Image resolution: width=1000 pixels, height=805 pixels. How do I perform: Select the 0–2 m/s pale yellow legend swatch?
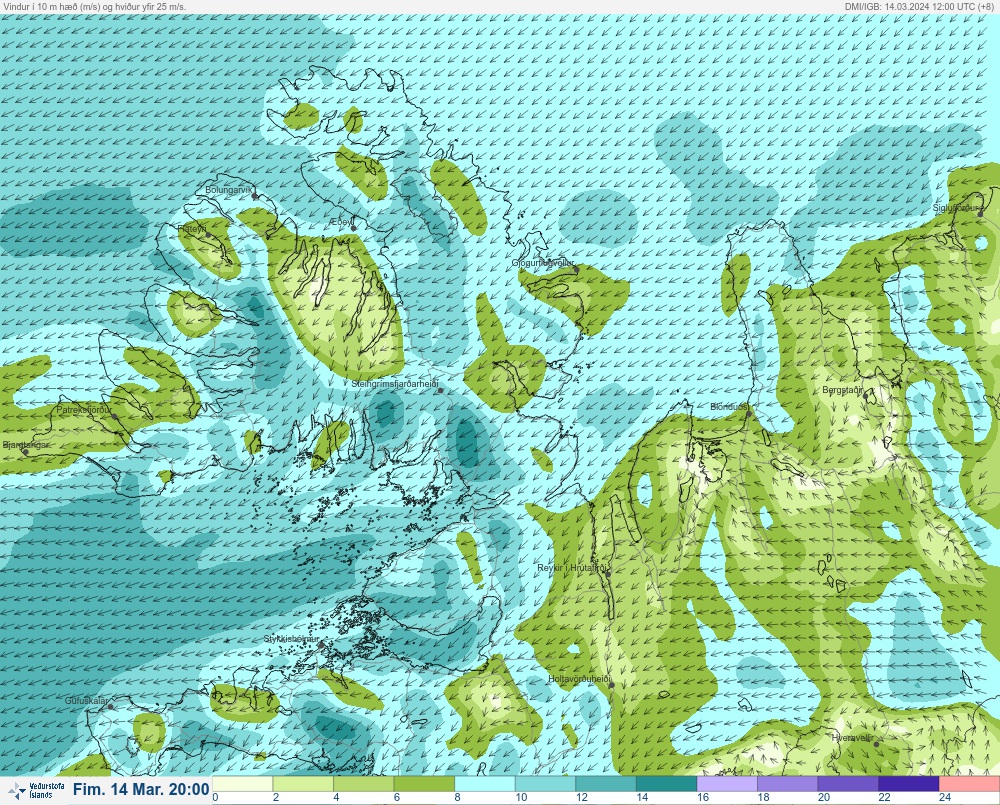tap(242, 784)
